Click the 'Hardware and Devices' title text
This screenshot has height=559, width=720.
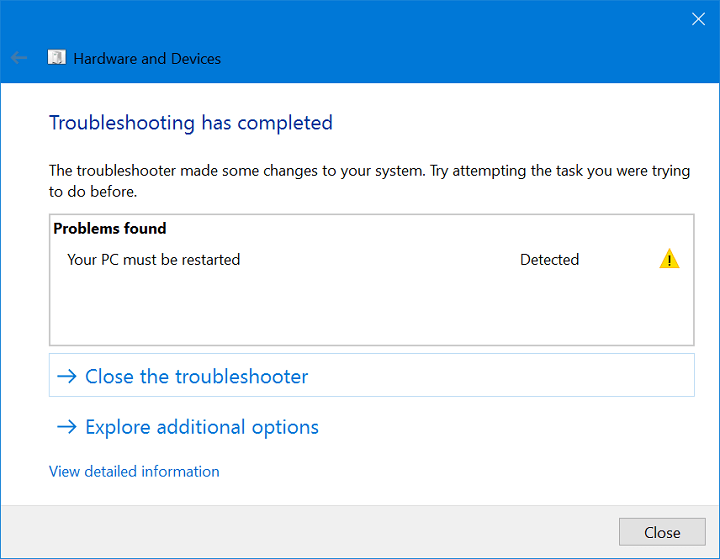click(x=147, y=59)
